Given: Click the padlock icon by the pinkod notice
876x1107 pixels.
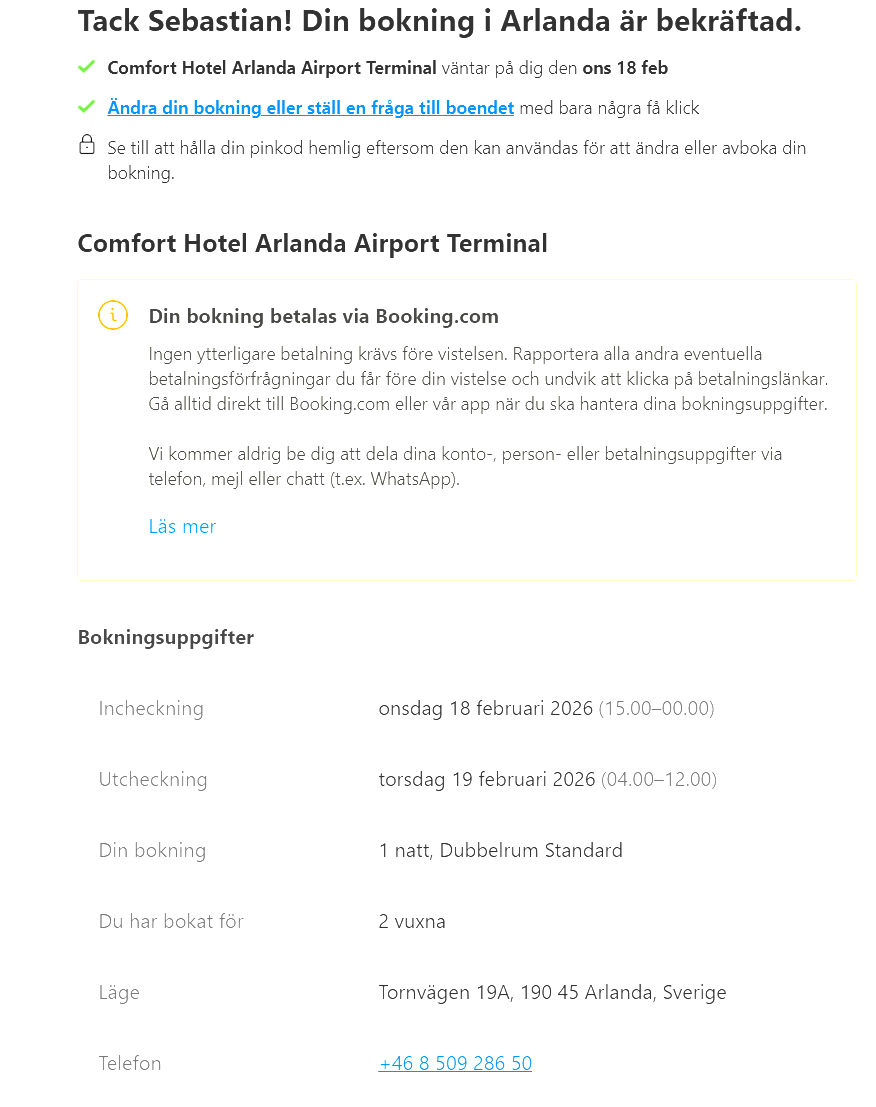Looking at the screenshot, I should point(87,145).
